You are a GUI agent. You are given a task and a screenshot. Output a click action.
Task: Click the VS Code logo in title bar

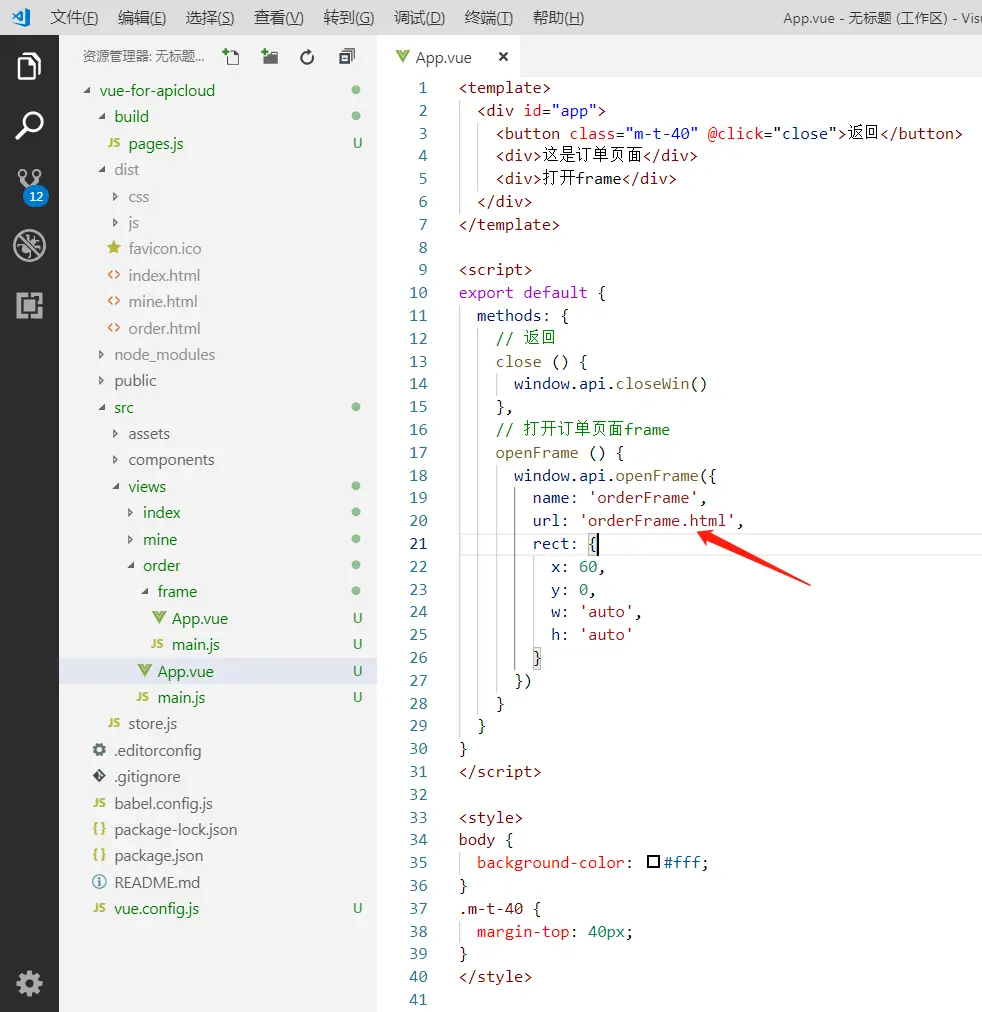(21, 17)
